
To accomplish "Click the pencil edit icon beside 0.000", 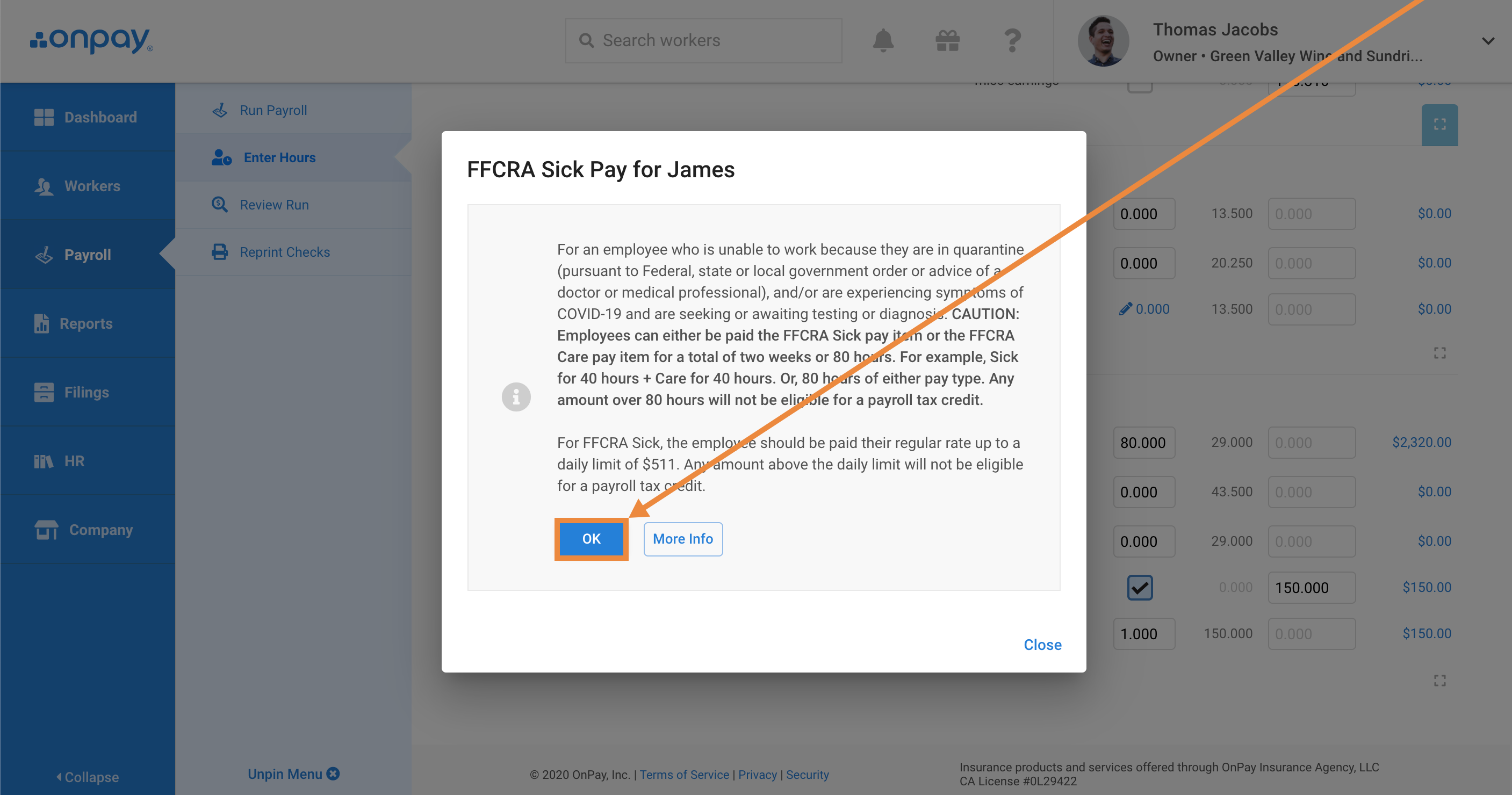I will pos(1125,309).
